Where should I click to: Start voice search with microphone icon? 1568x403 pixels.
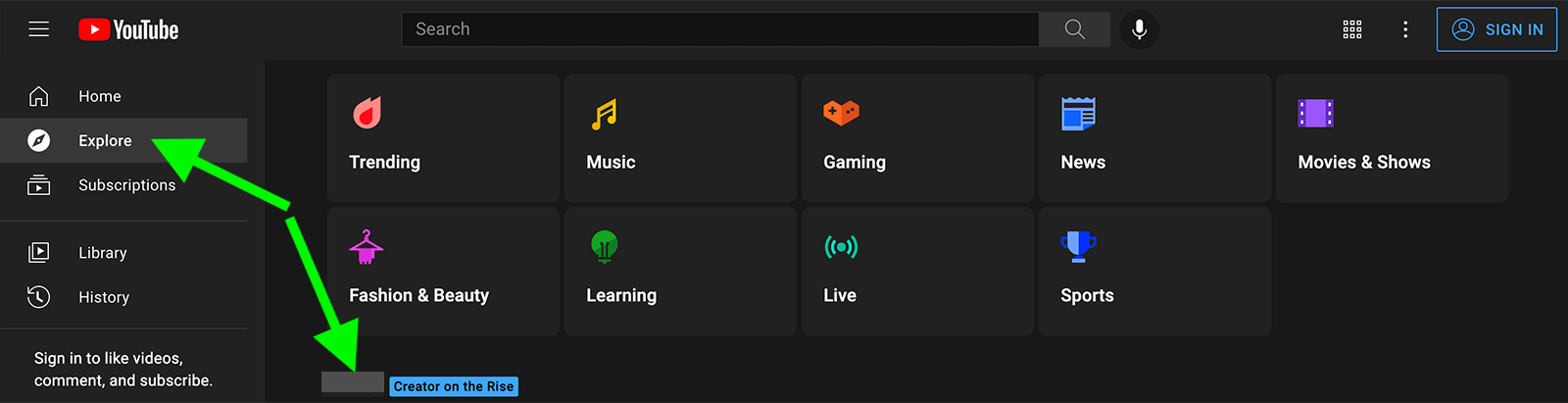[1139, 29]
